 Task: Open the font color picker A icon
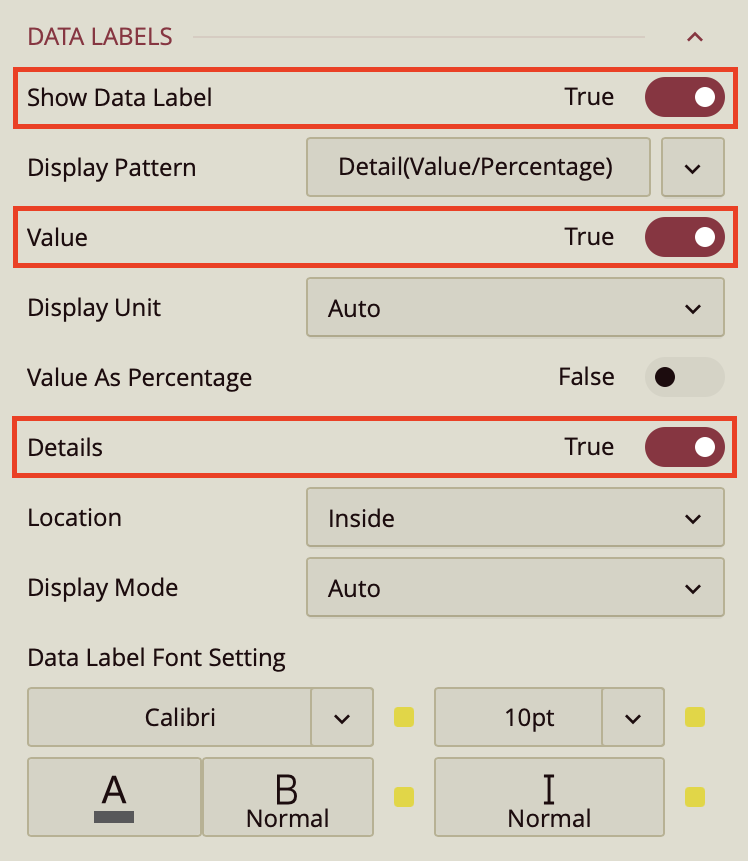coord(114,797)
